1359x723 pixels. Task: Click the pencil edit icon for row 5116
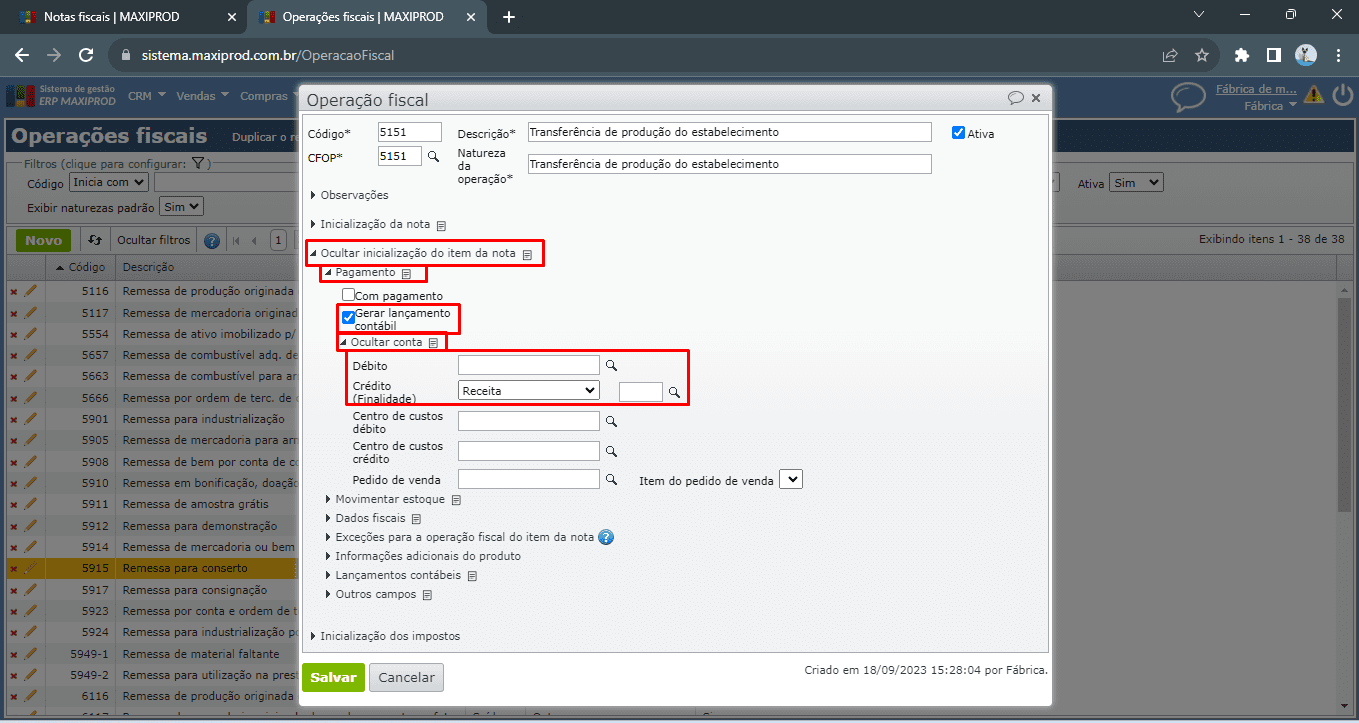30,291
